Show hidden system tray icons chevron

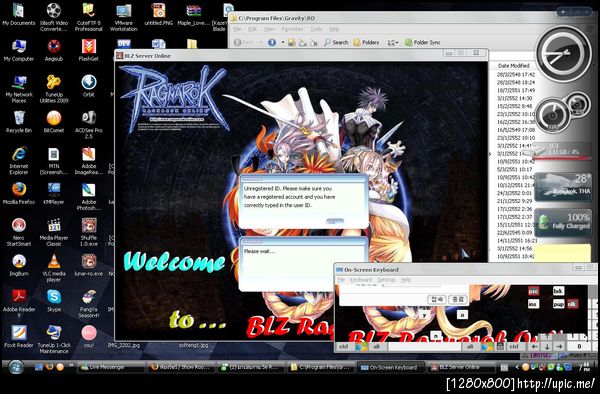[x=517, y=367]
